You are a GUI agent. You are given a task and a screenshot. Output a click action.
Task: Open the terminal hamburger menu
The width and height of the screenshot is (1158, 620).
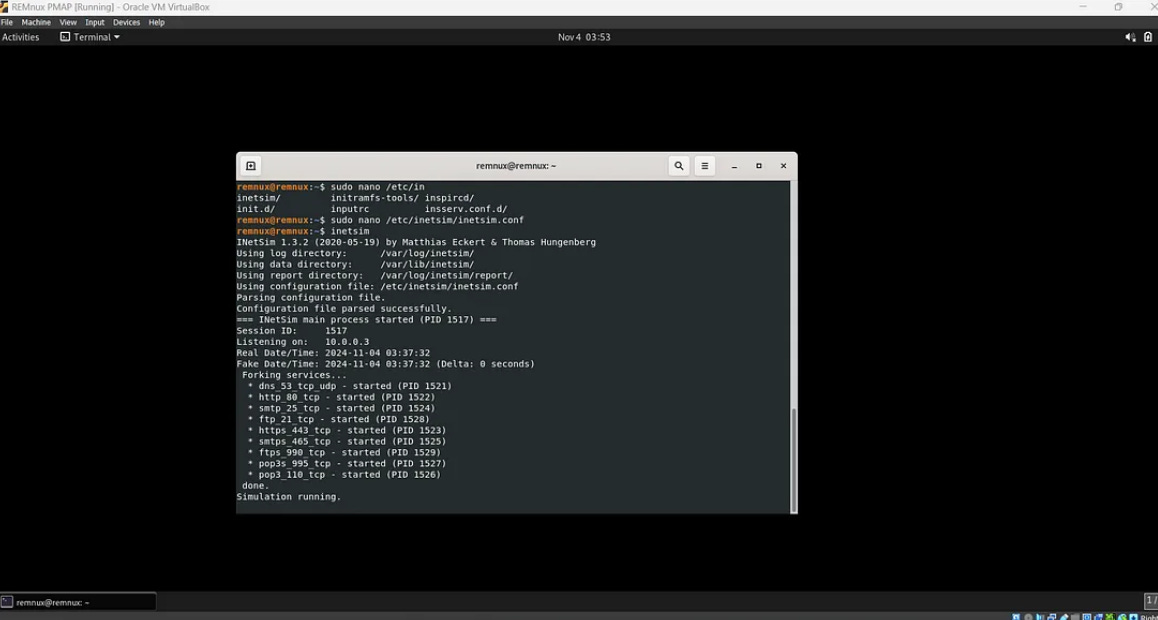(x=705, y=166)
